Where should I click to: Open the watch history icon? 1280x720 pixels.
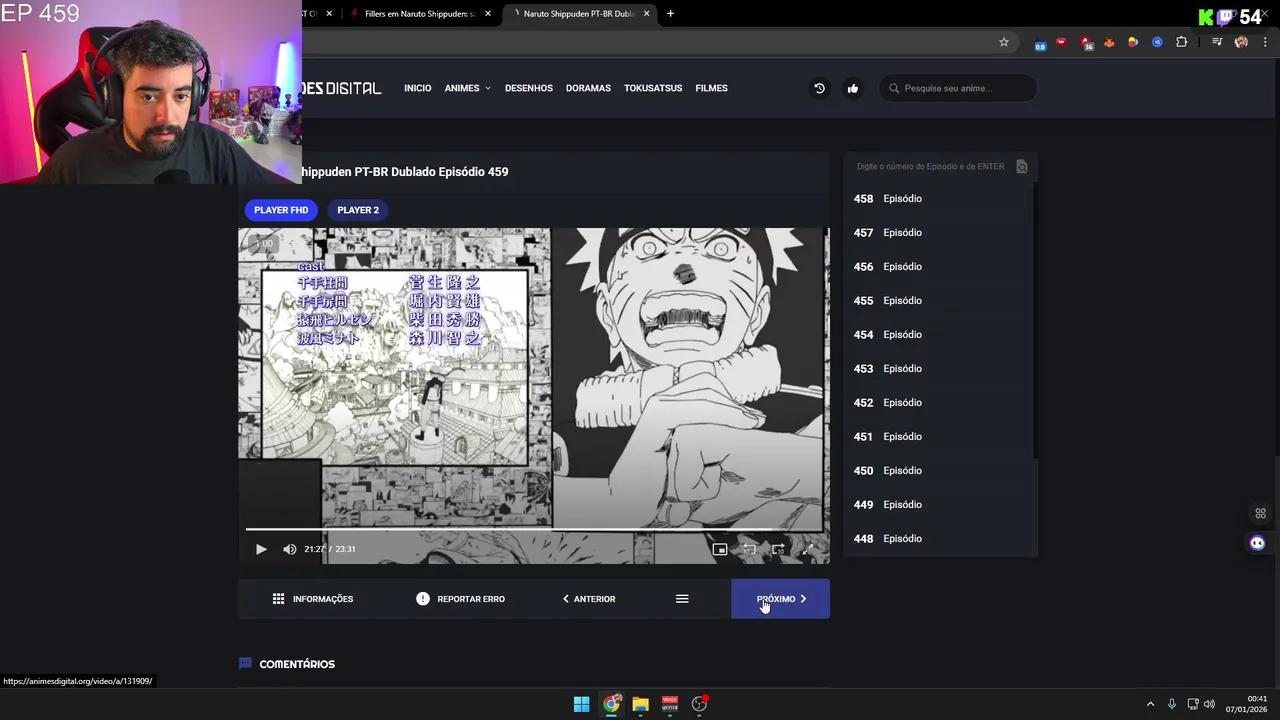(819, 88)
